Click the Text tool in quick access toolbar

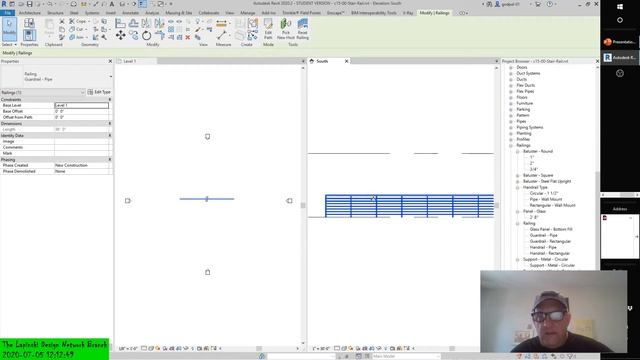coord(111,4)
